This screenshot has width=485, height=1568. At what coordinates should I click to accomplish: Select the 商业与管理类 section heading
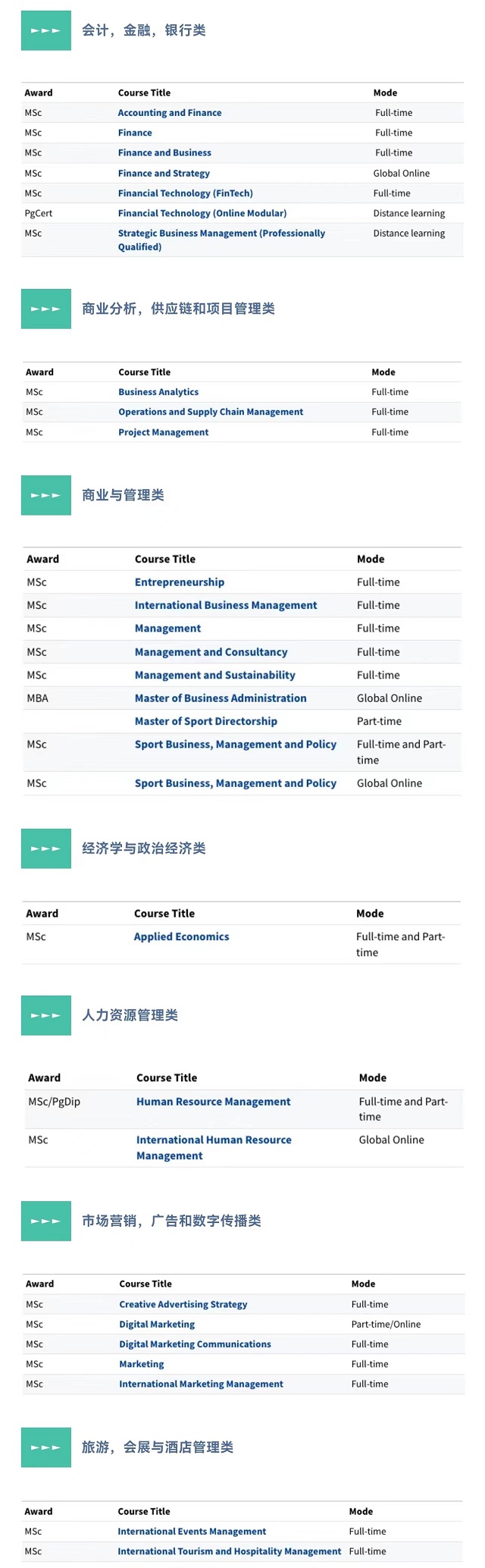(124, 495)
